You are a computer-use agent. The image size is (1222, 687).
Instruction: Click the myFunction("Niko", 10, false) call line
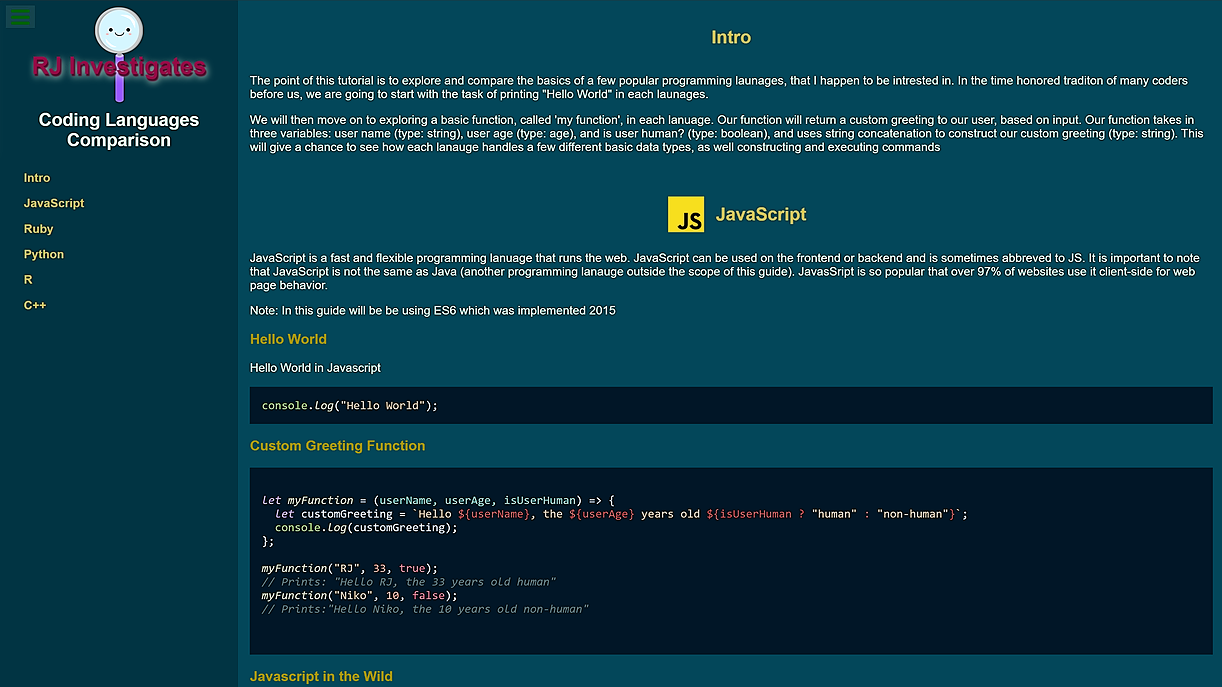click(360, 595)
